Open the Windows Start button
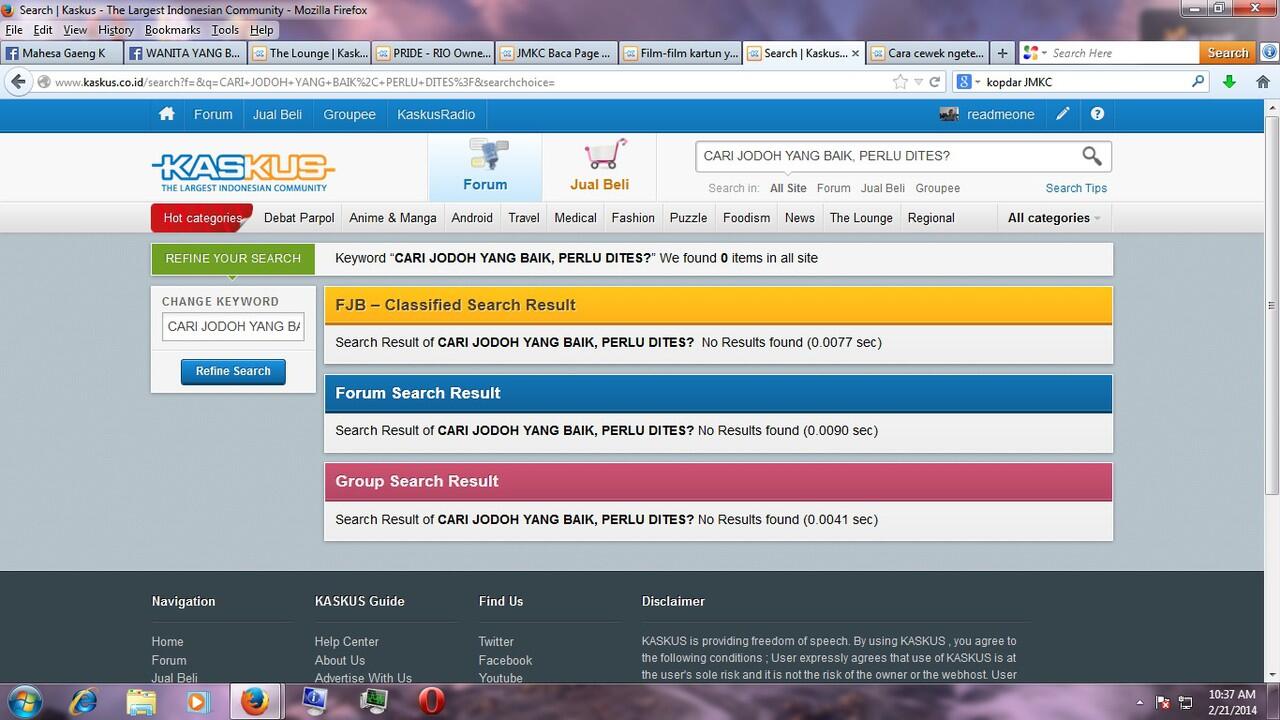1280x720 pixels. (x=24, y=701)
